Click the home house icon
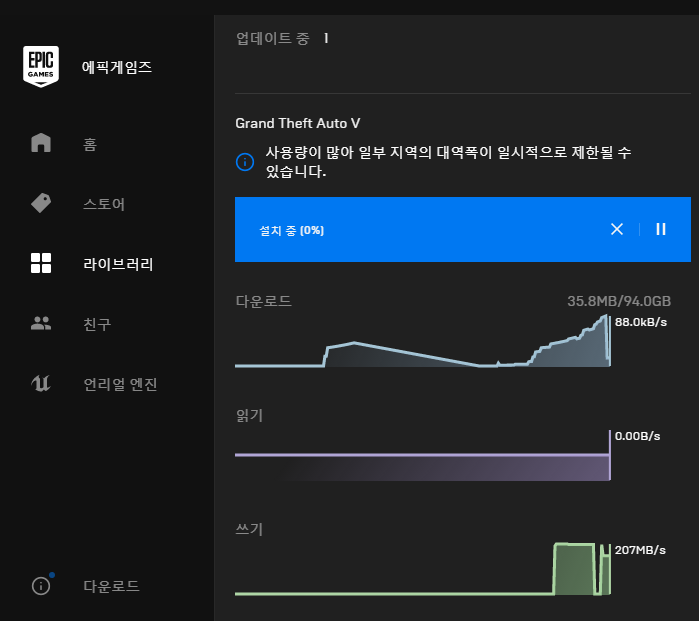The image size is (699, 621). click(x=41, y=143)
